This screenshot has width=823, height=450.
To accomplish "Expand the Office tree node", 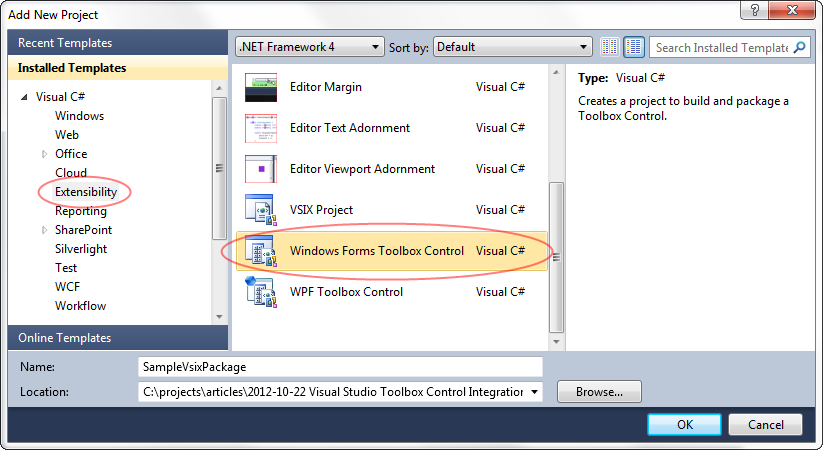I will pyautogui.click(x=44, y=154).
